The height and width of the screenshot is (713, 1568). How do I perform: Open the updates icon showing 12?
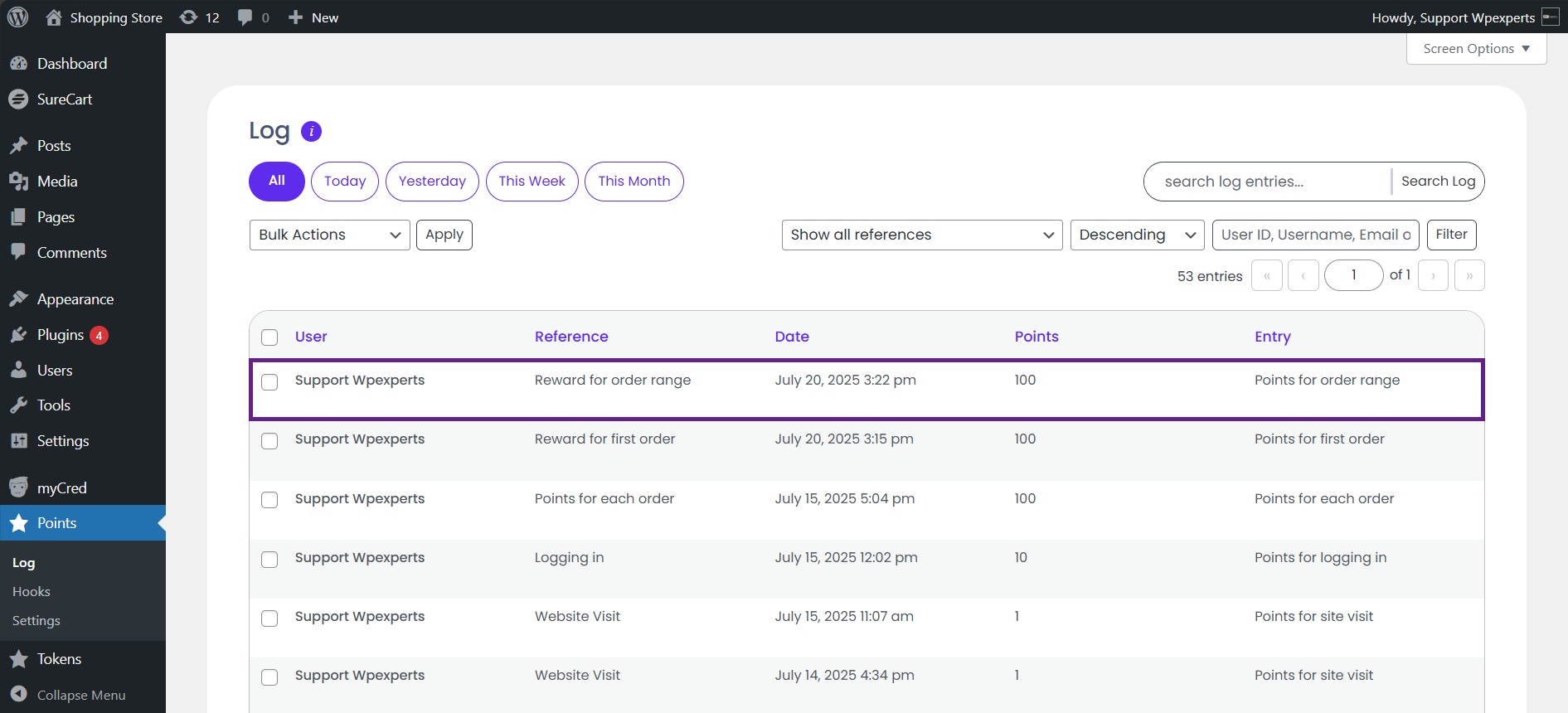click(189, 17)
